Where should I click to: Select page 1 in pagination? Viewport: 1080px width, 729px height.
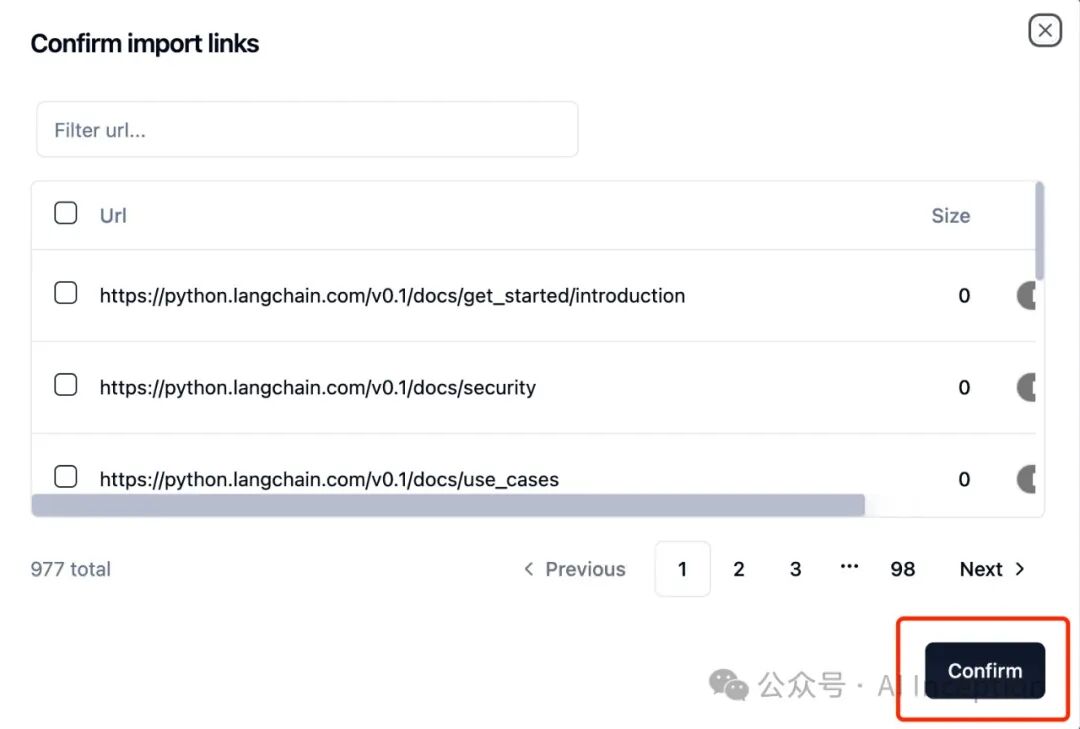[682, 569]
